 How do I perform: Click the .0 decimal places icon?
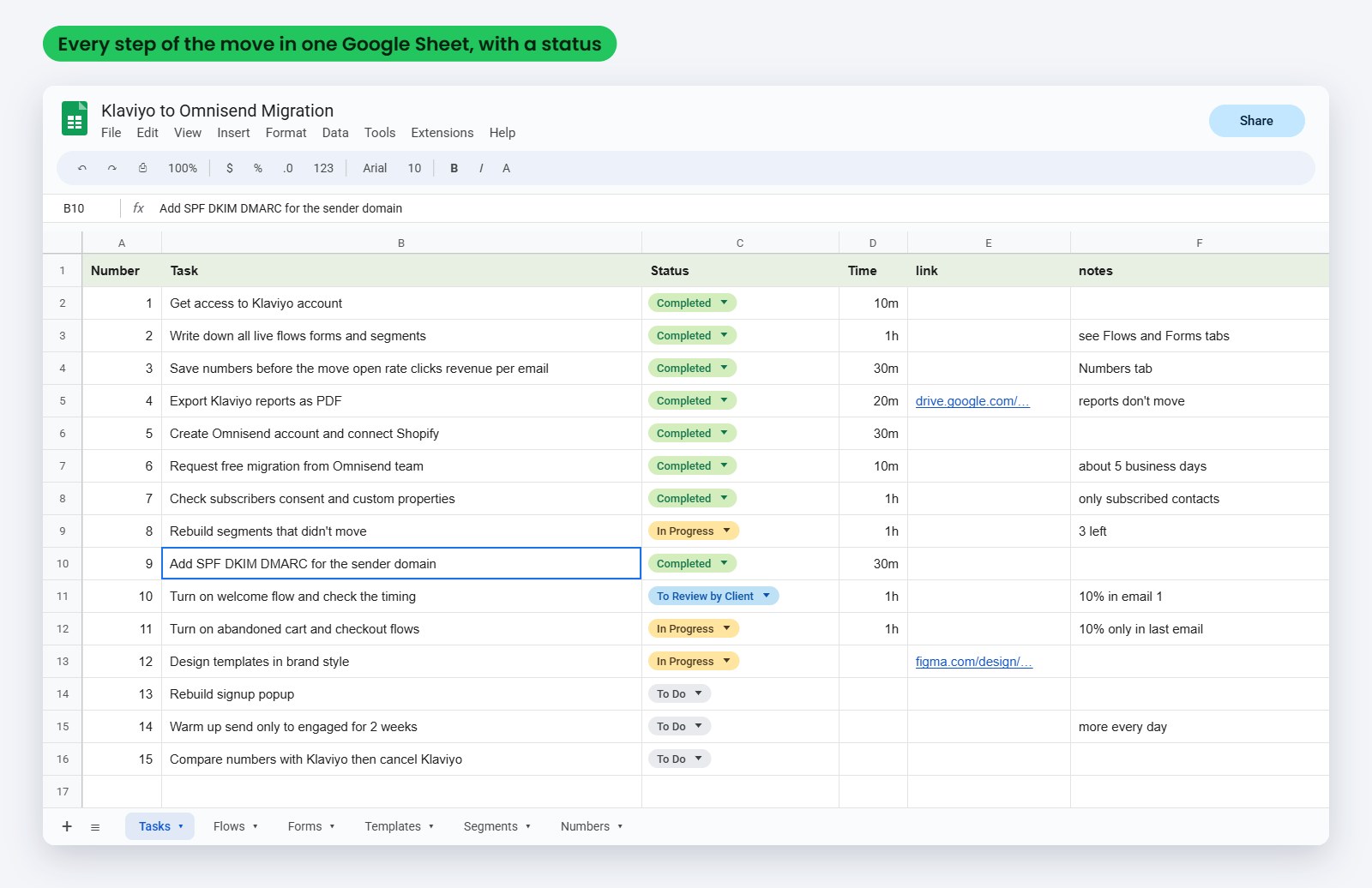[288, 168]
